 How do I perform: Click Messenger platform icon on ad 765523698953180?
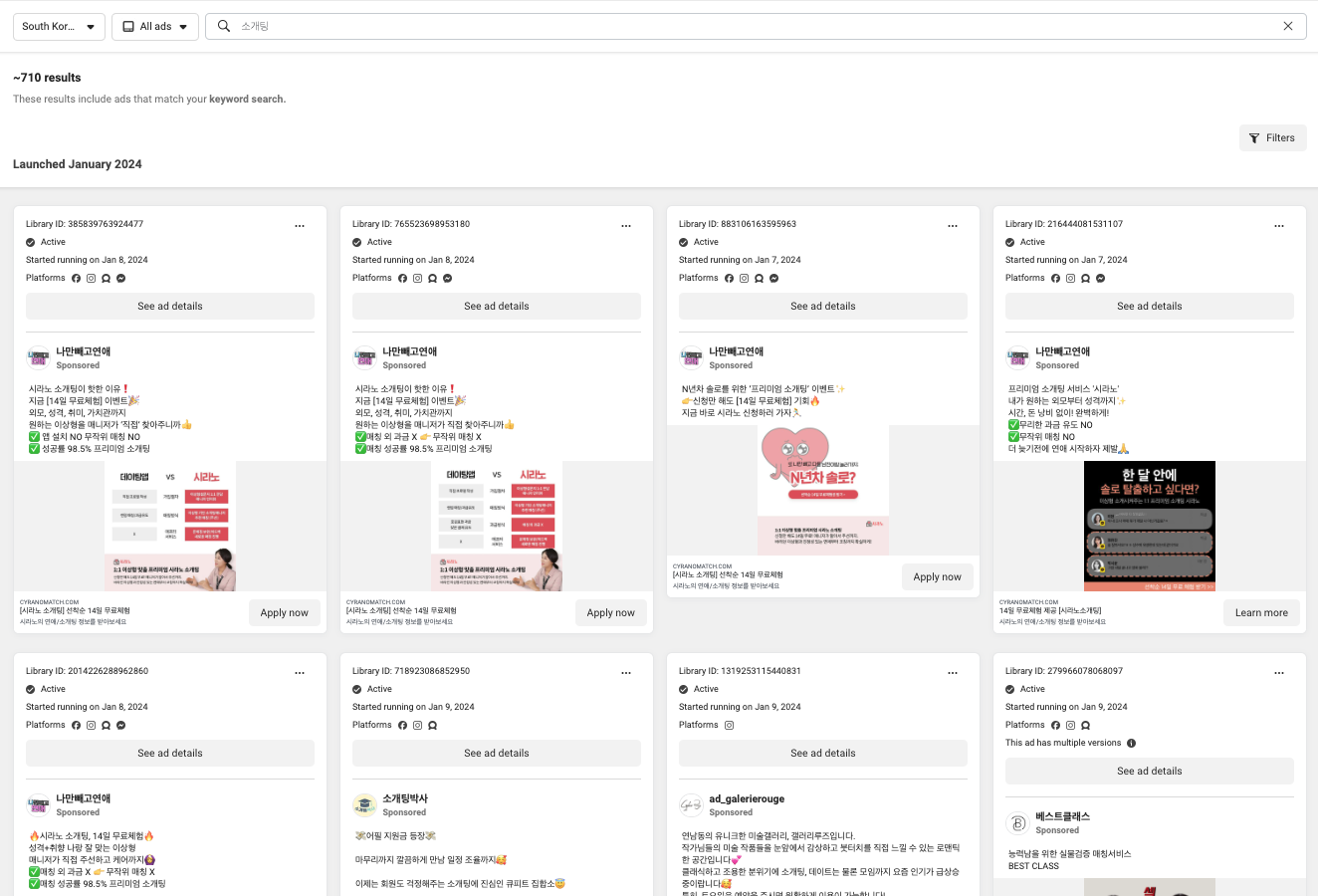tap(447, 279)
